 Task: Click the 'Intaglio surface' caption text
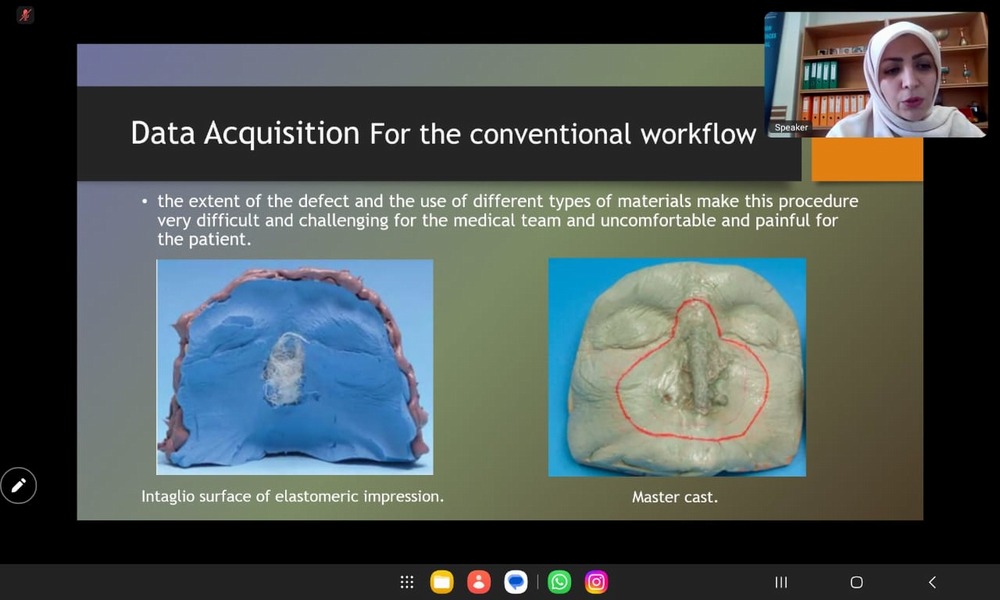click(292, 495)
